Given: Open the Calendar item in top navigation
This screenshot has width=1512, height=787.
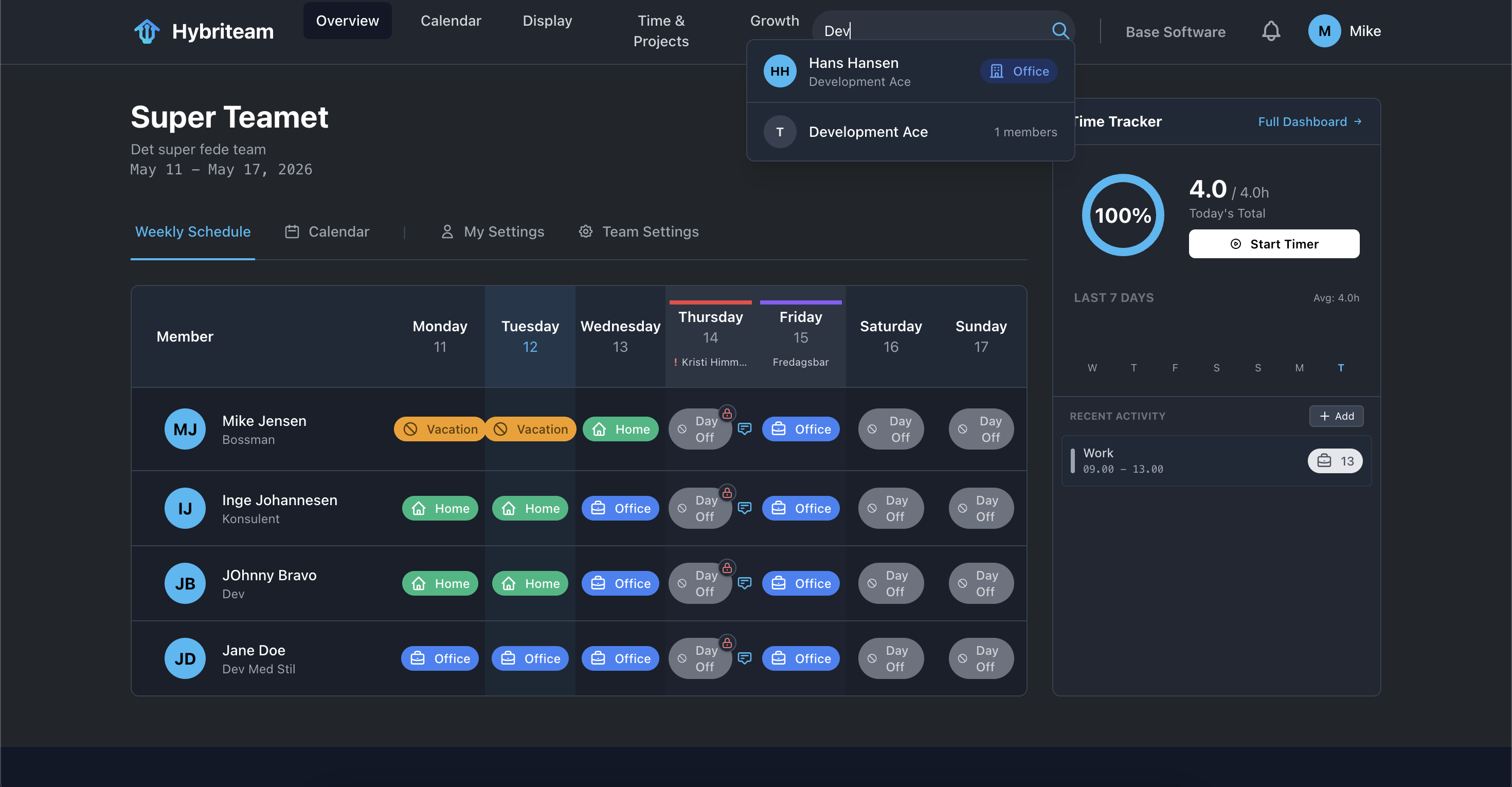Looking at the screenshot, I should click(450, 21).
